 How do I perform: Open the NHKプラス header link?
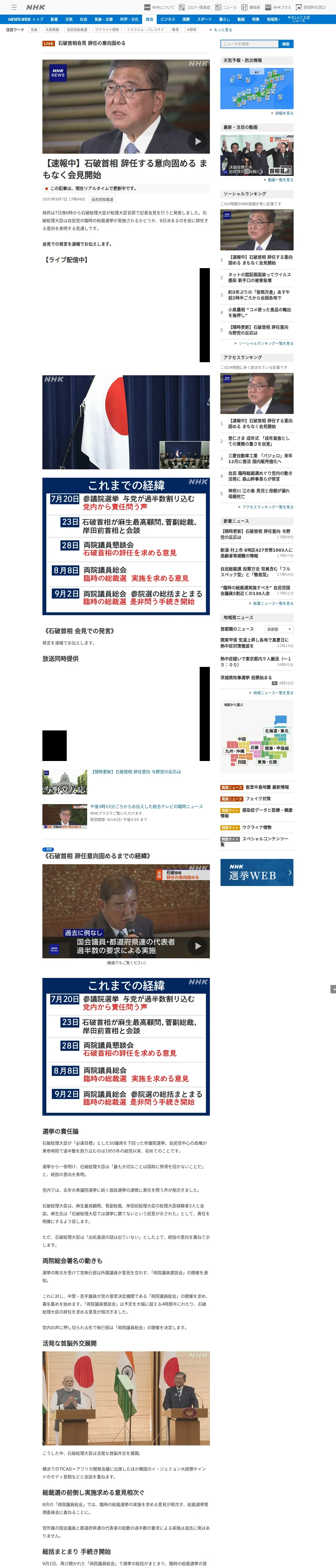point(278,7)
